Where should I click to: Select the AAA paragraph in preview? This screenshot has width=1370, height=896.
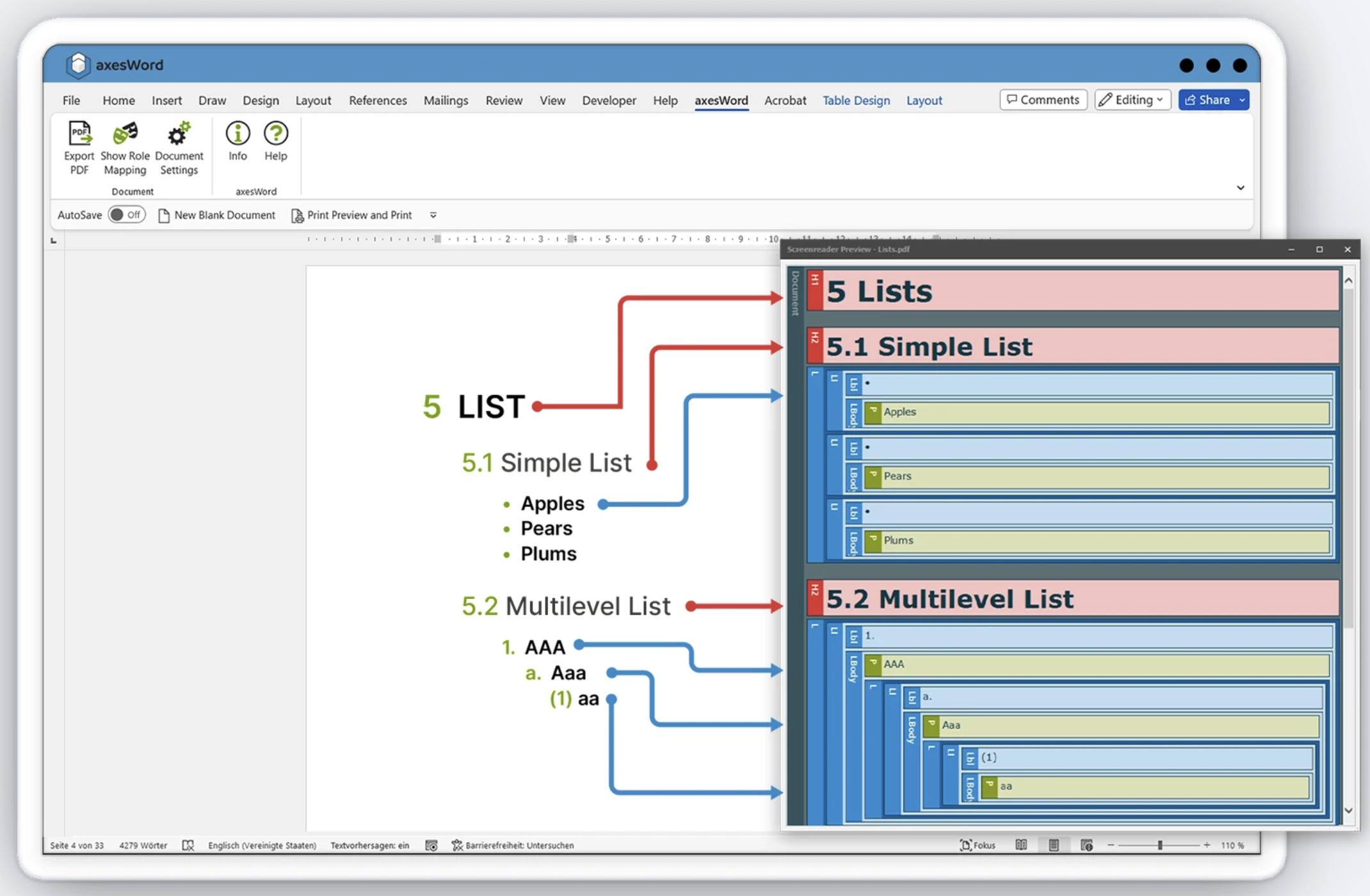tap(1096, 664)
